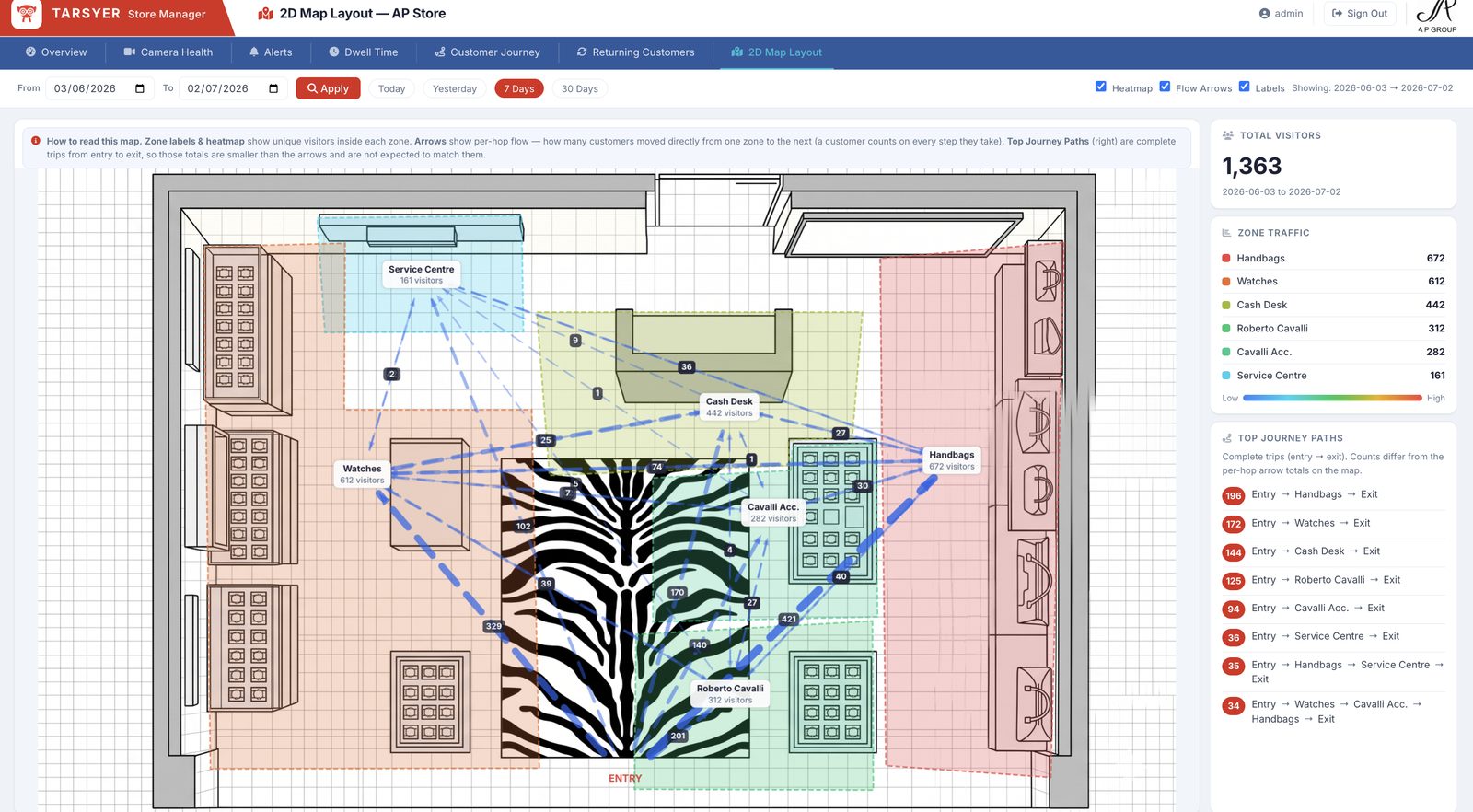Select the Yesterday date preset
This screenshot has width=1473, height=812.
[455, 88]
